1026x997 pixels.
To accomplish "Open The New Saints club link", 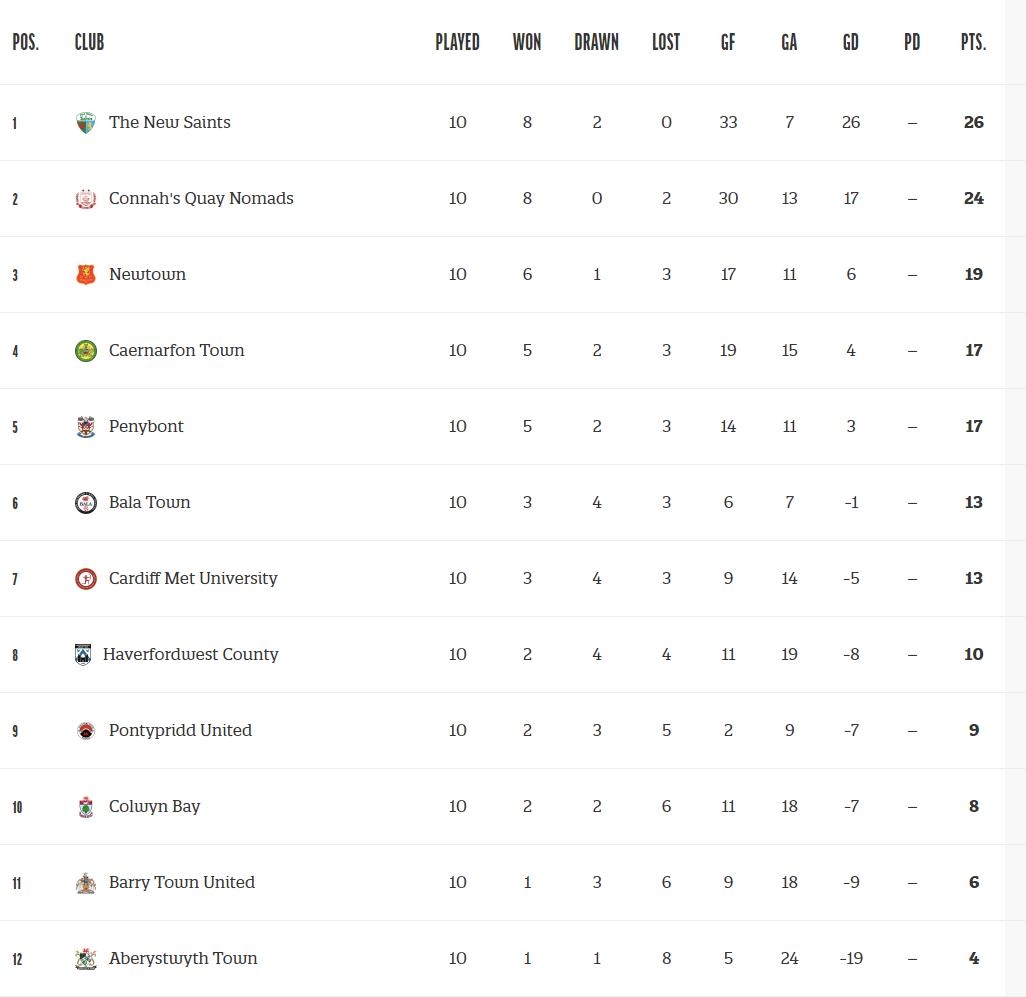I will 169,122.
